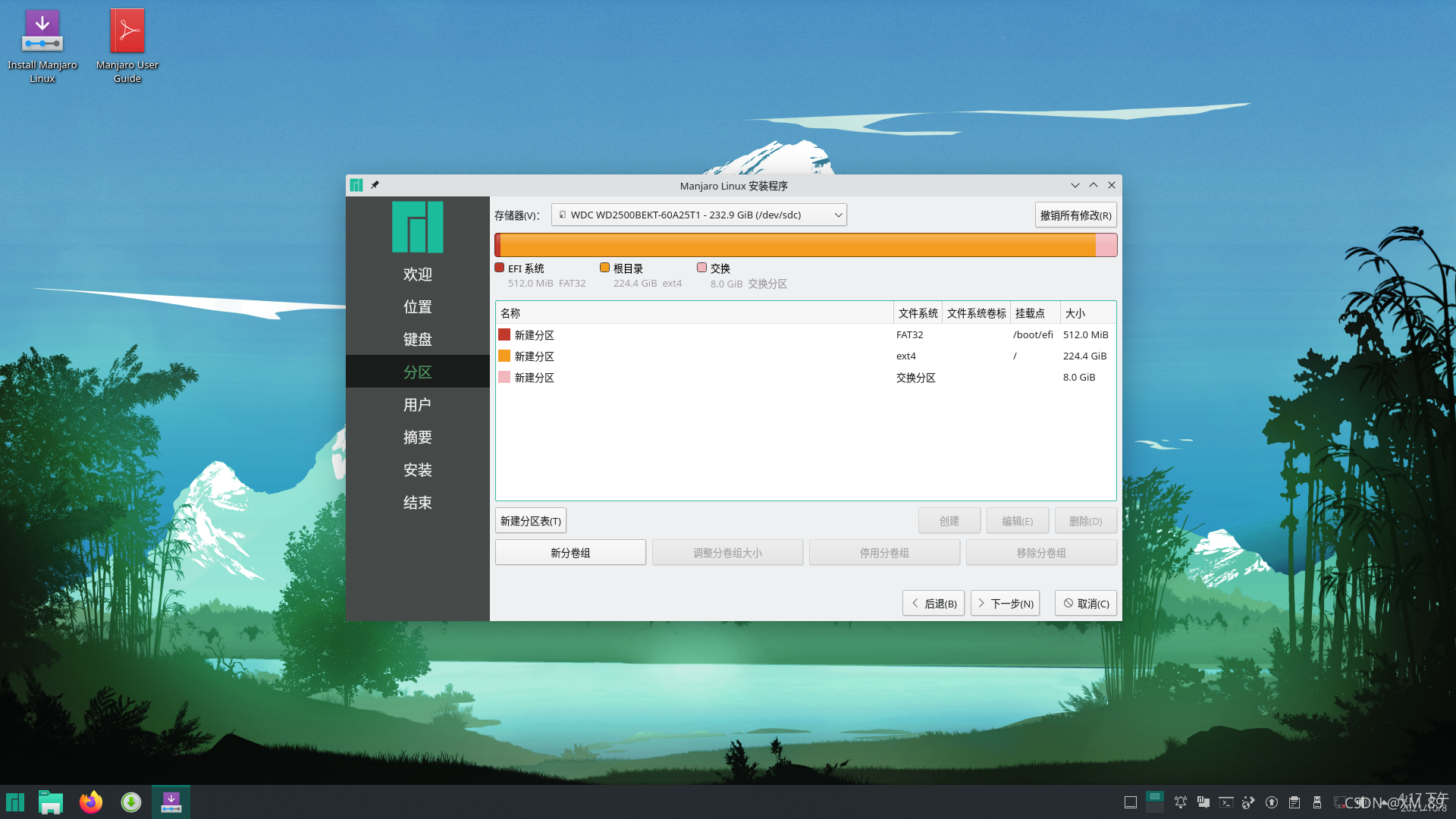Viewport: 1456px width, 819px height.
Task: Select the FAT32 /boot/efi partition row
Action: [805, 334]
